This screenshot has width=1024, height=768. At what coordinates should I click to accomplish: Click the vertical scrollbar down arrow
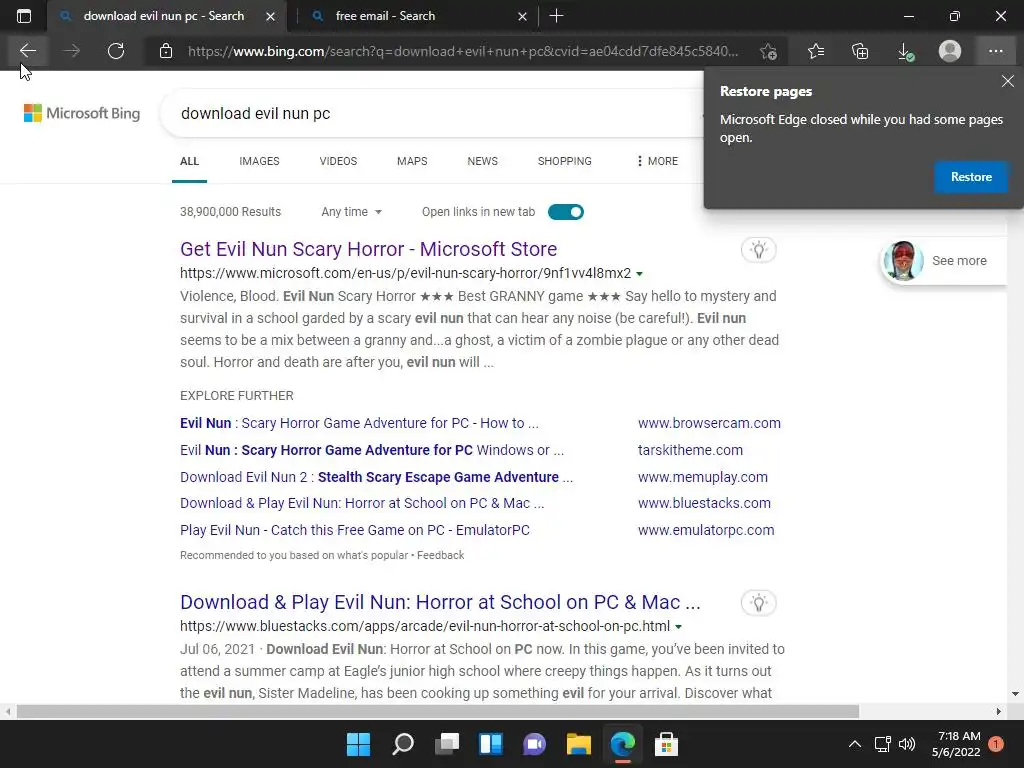[x=1014, y=694]
